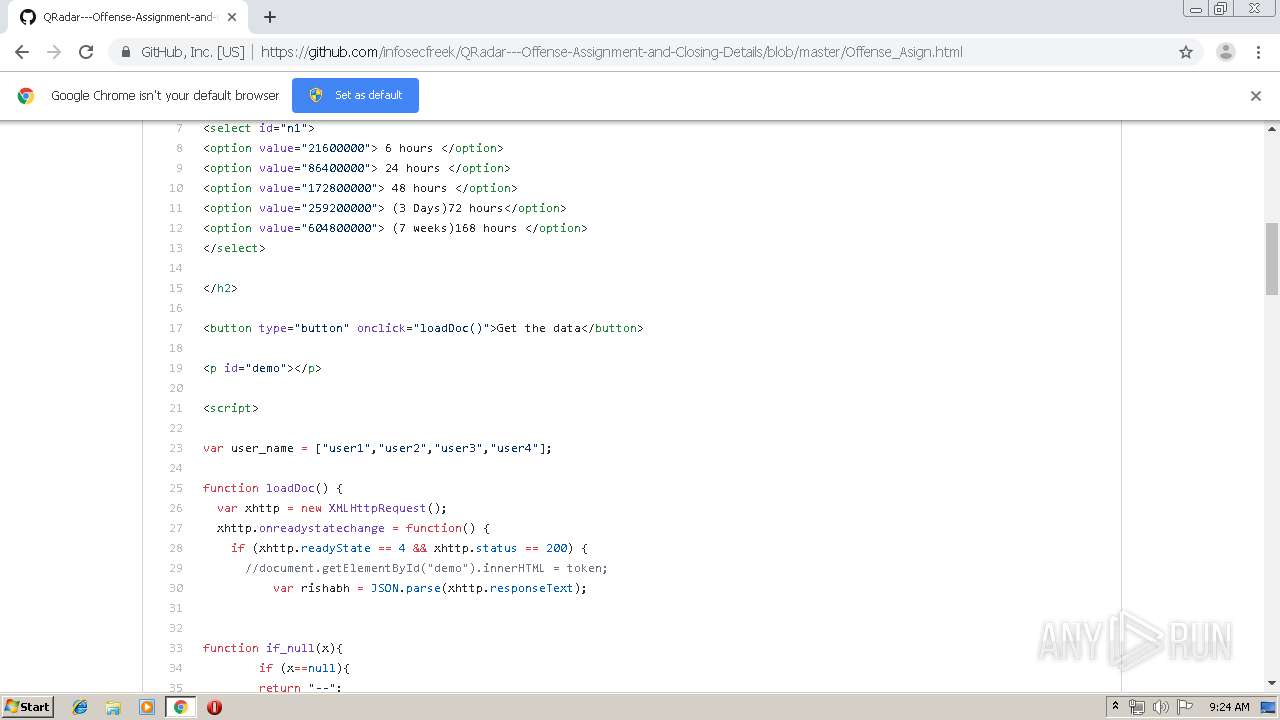Screen dimensions: 1280x720
Task: Click the '(7 weeks)168 hours' code line
Action: 395,228
